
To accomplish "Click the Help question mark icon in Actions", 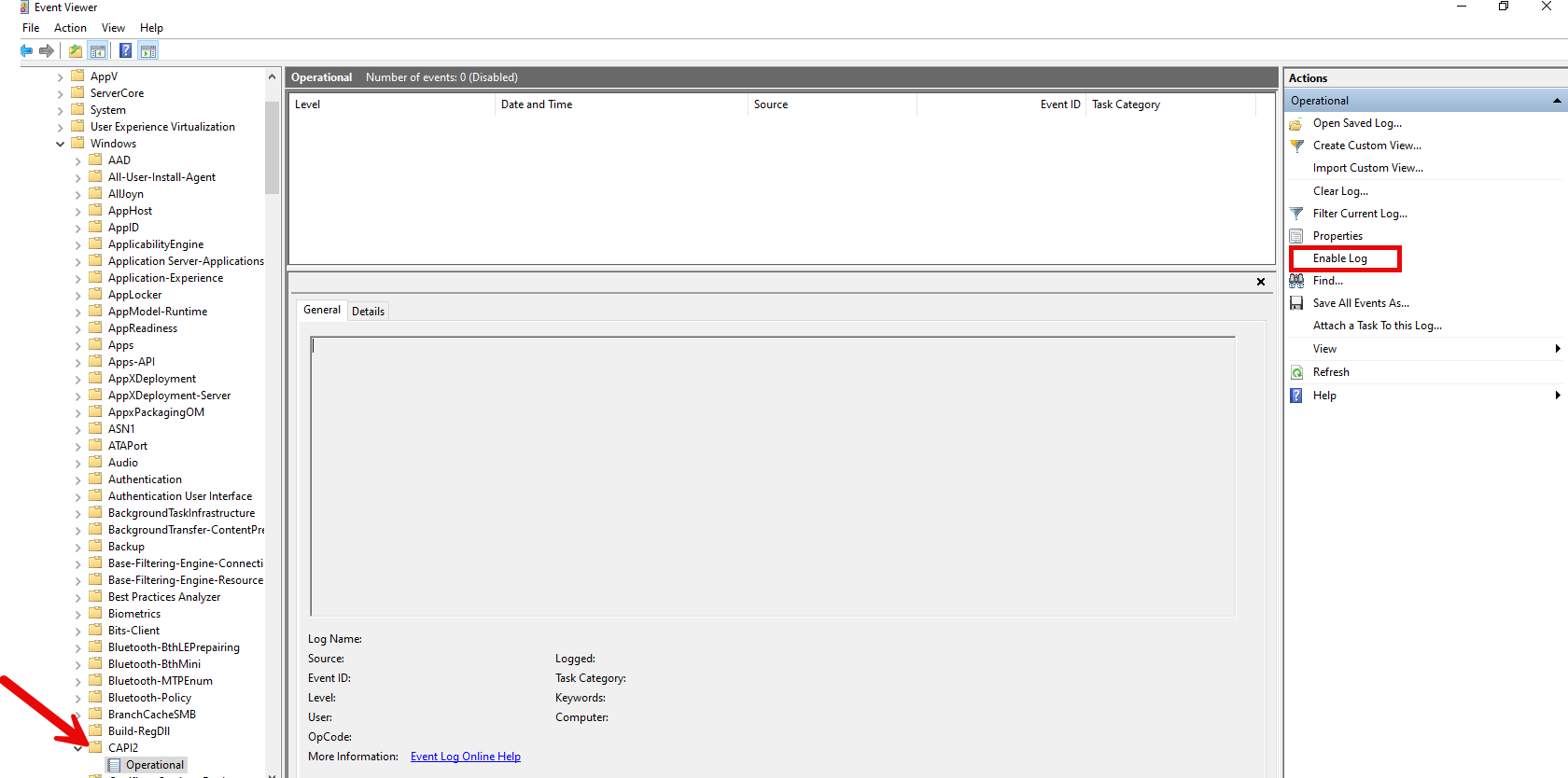I will pyautogui.click(x=1296, y=396).
